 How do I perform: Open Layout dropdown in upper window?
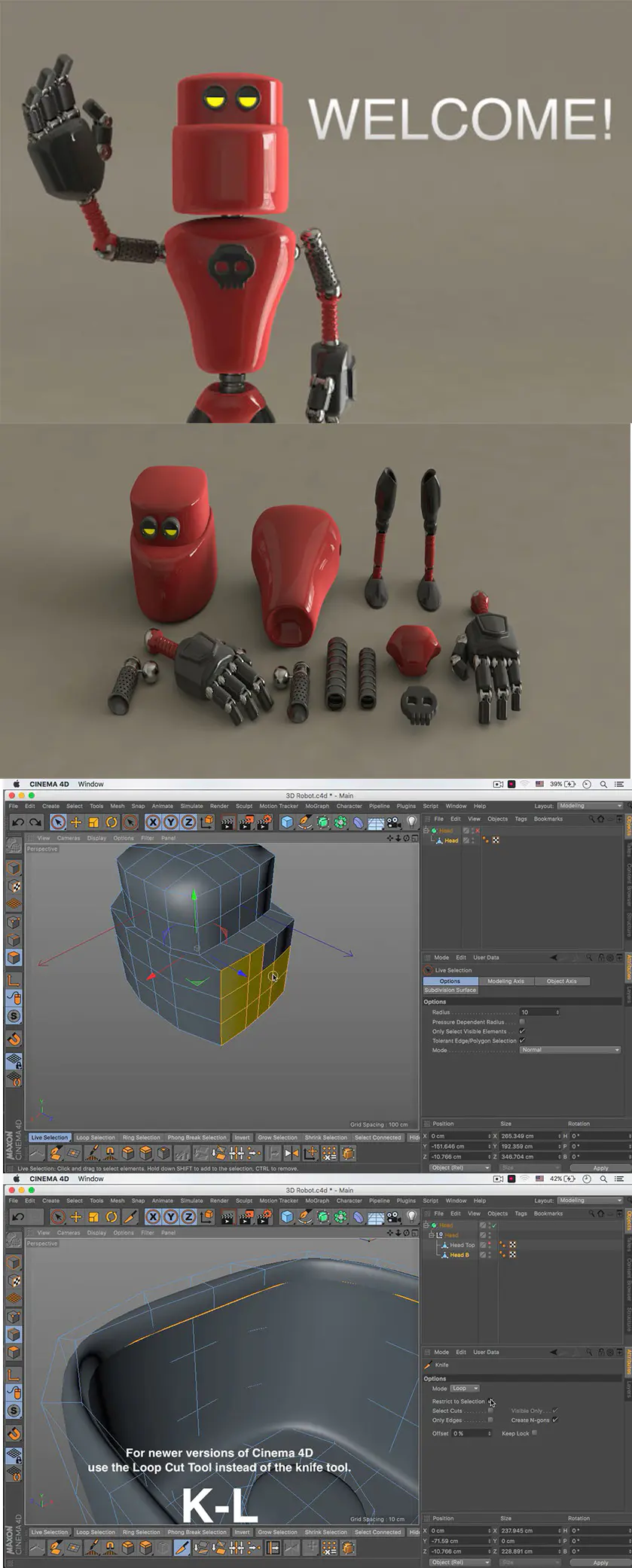(590, 806)
